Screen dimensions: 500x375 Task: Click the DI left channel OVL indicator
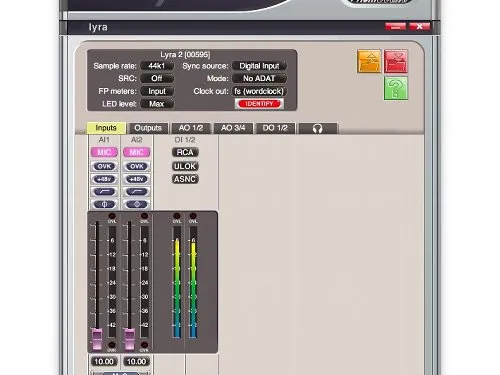[177, 216]
